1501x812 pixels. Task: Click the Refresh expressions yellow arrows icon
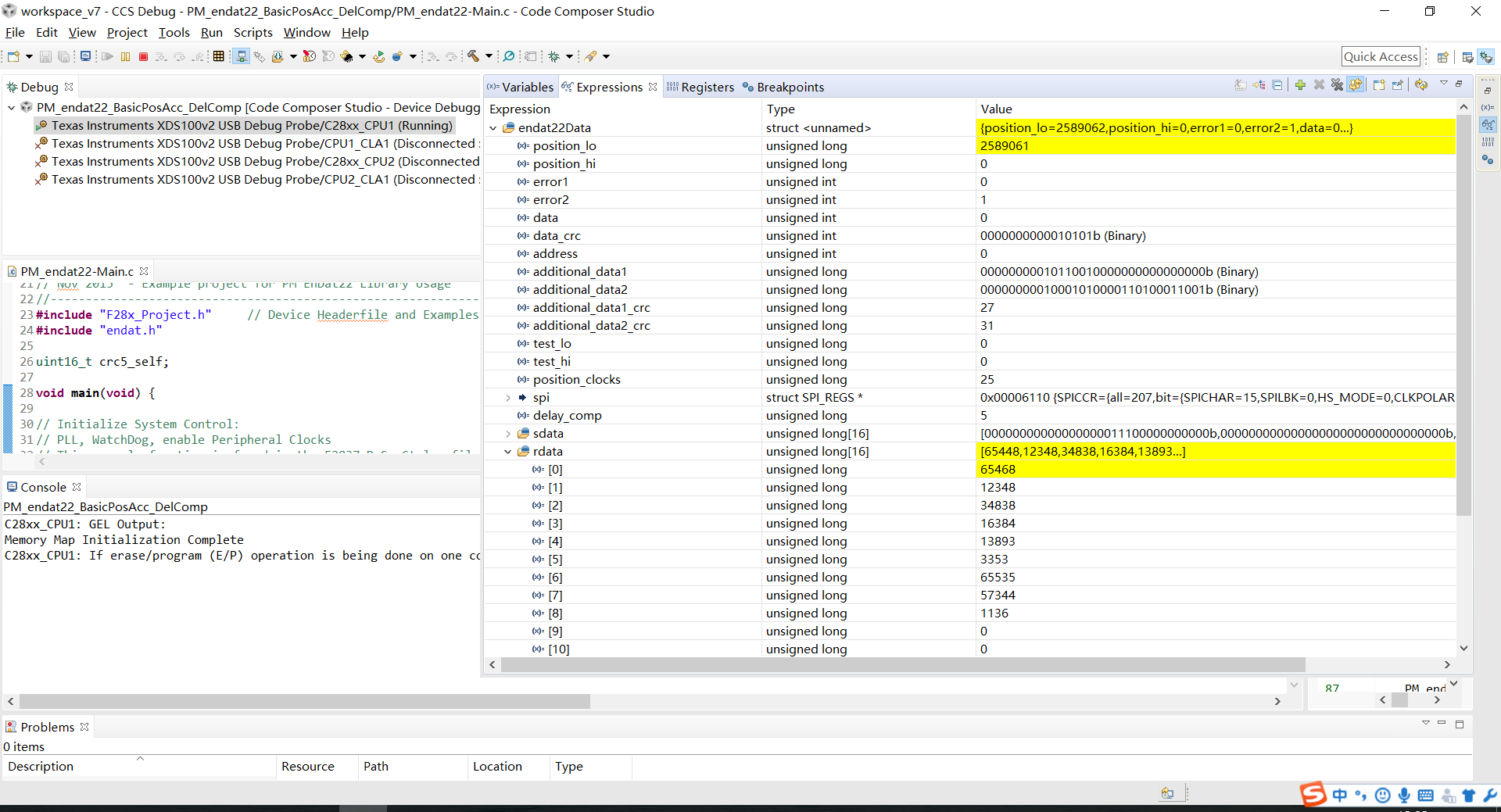(1421, 85)
